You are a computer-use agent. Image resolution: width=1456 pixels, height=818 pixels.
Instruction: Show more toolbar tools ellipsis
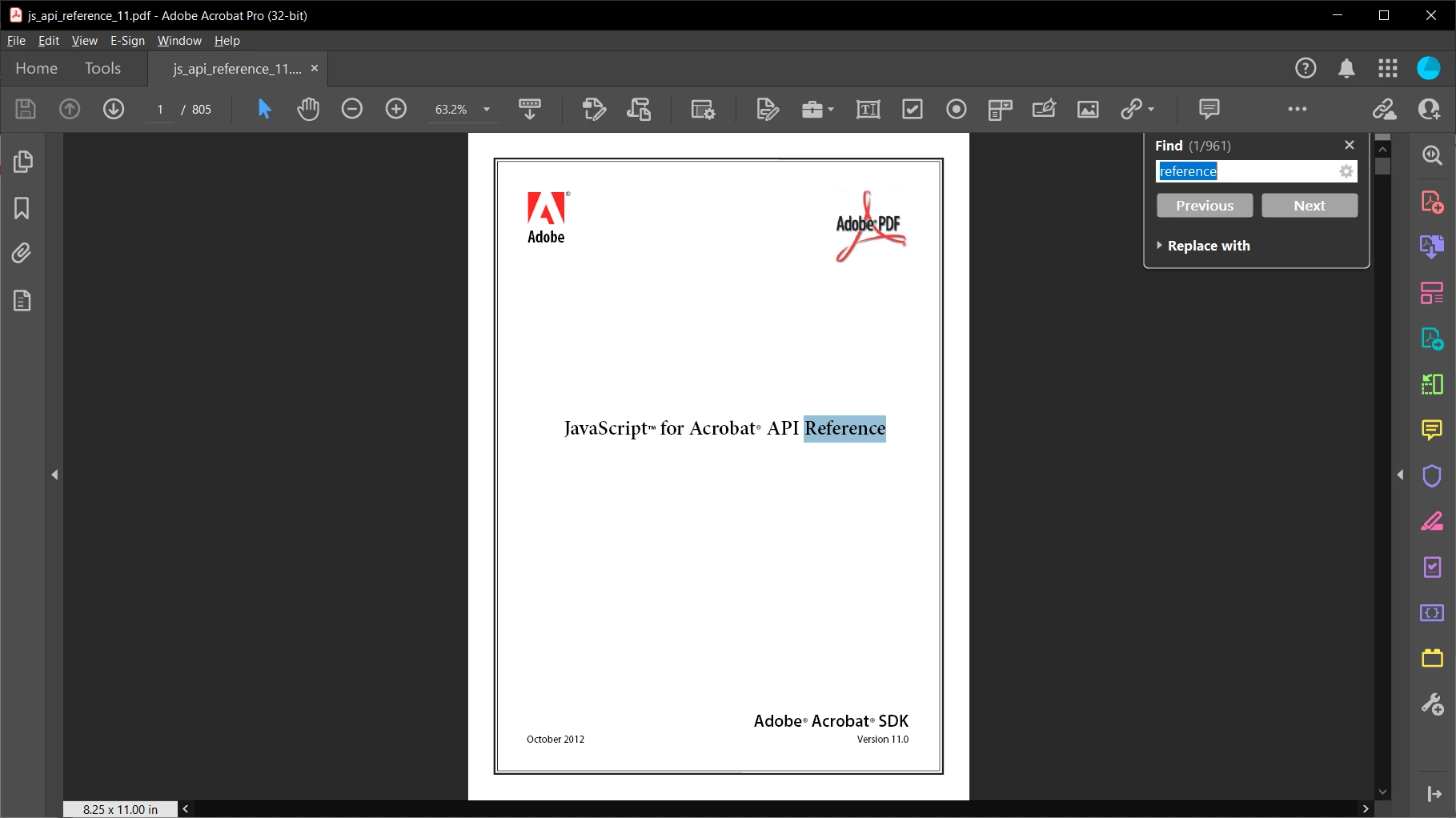point(1298,109)
